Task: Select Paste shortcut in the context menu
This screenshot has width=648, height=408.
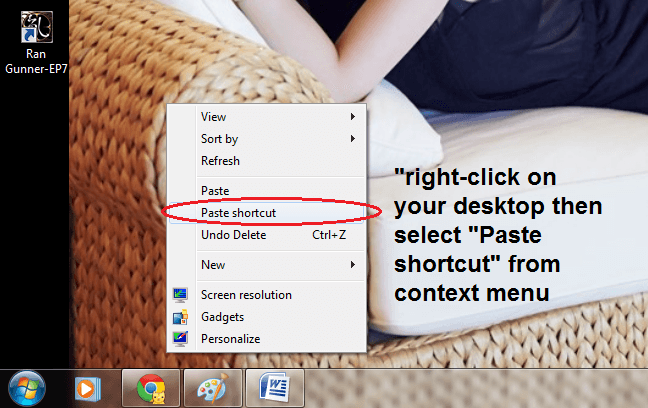Action: coord(266,212)
